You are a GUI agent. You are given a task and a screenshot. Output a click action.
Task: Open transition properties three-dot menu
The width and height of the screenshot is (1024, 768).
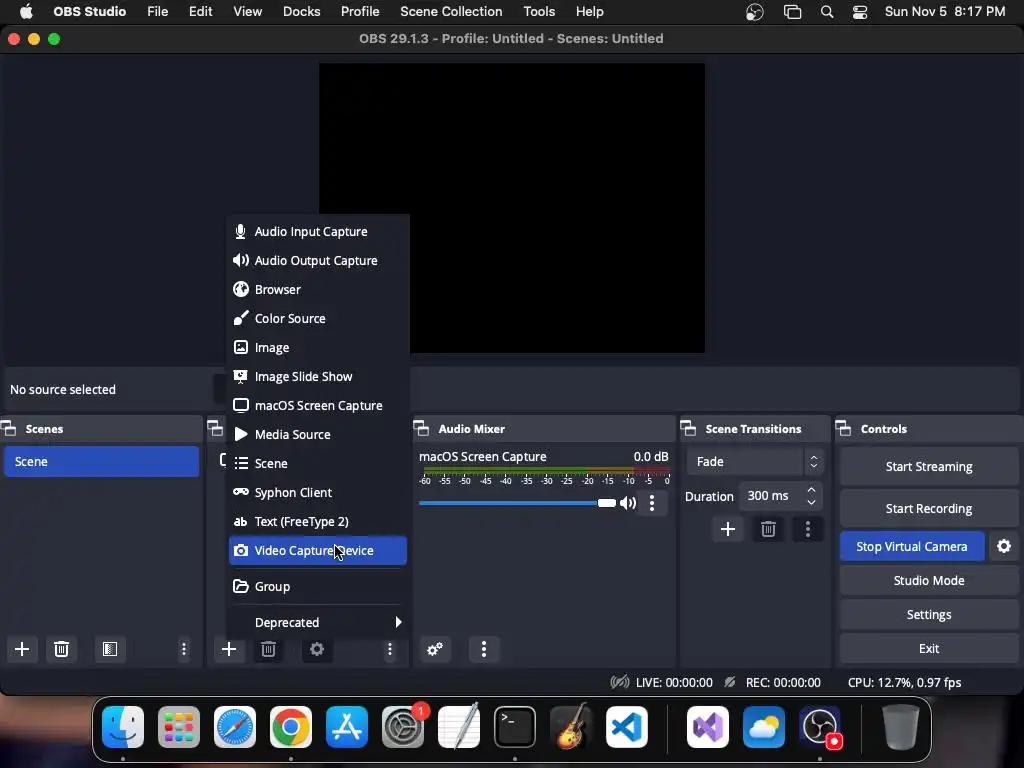[x=808, y=529]
